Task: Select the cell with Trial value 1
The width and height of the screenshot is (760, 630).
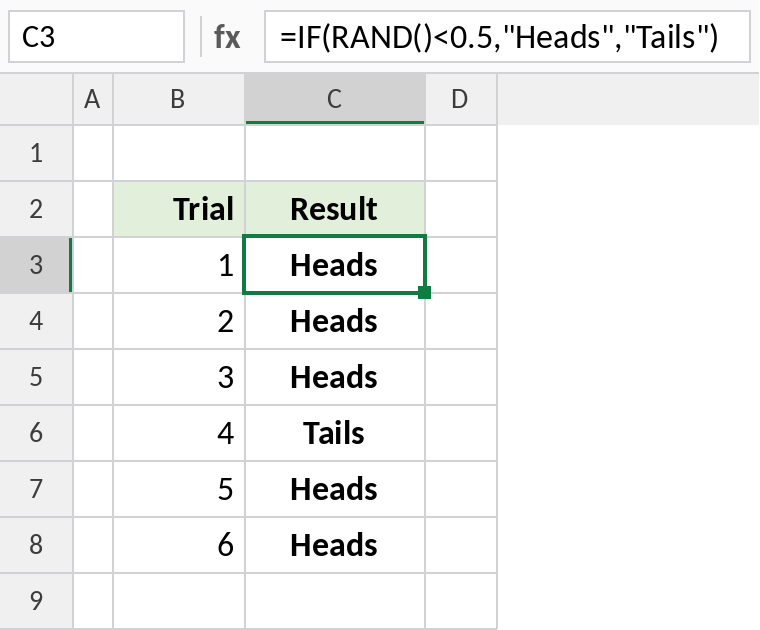Action: click(x=179, y=265)
